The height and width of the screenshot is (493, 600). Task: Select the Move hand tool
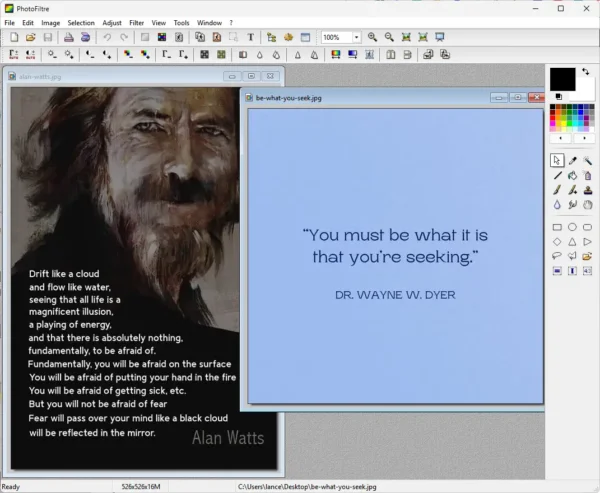tap(587, 205)
